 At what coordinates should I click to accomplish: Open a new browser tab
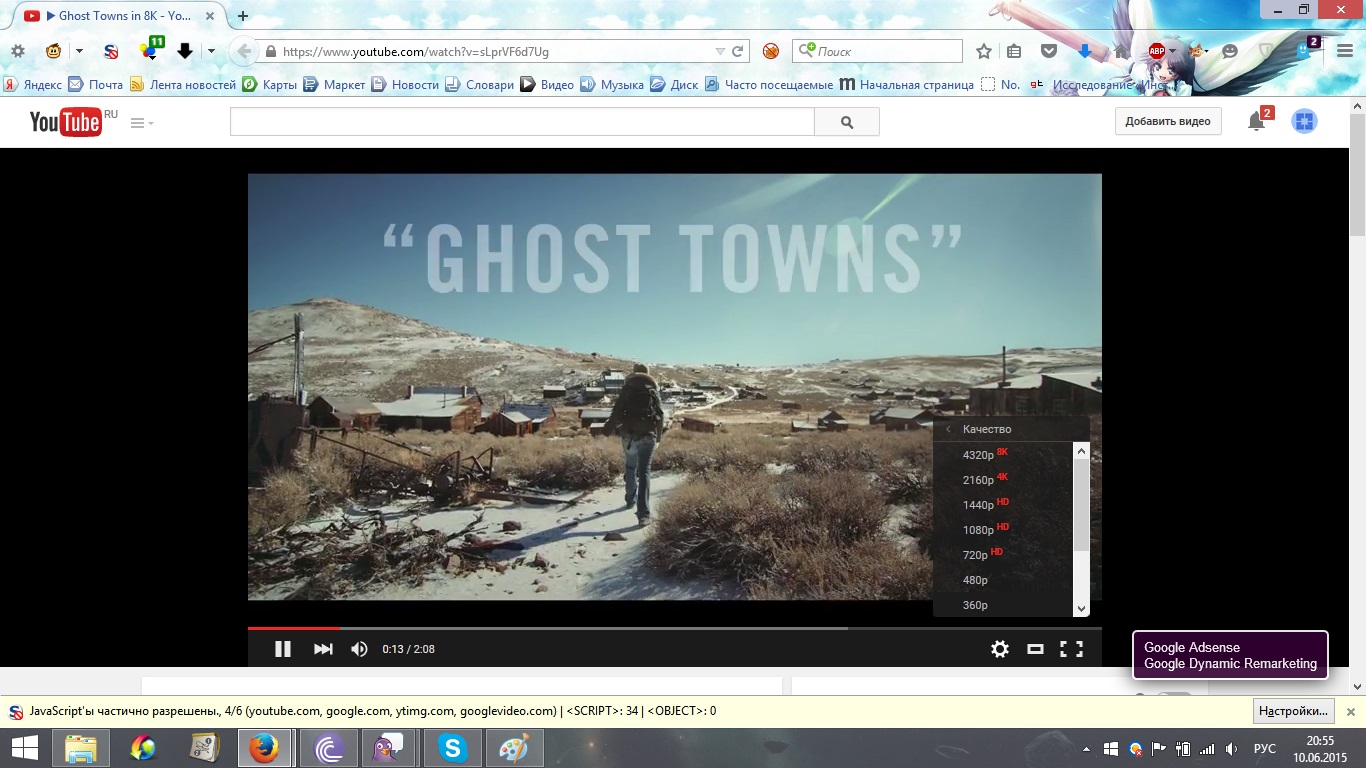click(243, 16)
